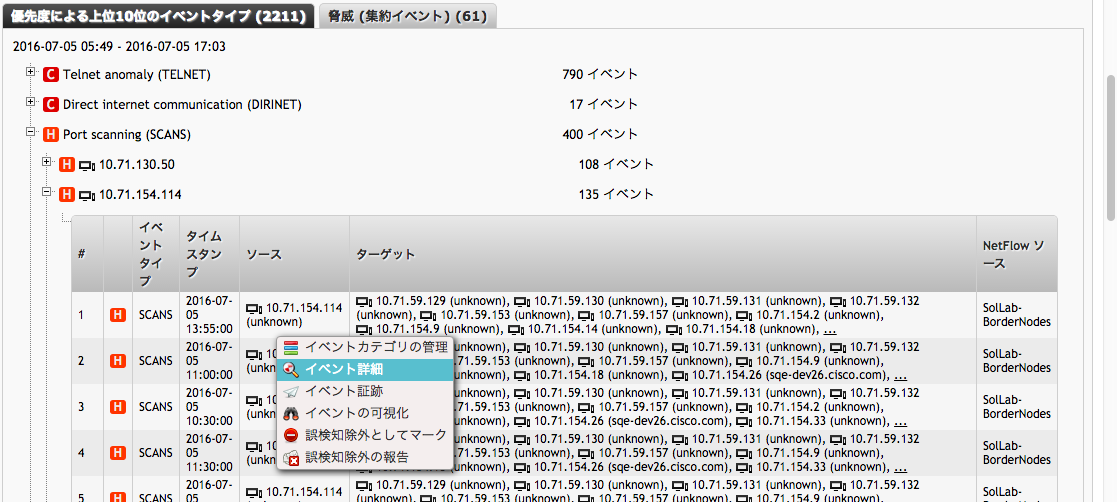Expand the 10.71.130.50 host node

click(x=47, y=163)
